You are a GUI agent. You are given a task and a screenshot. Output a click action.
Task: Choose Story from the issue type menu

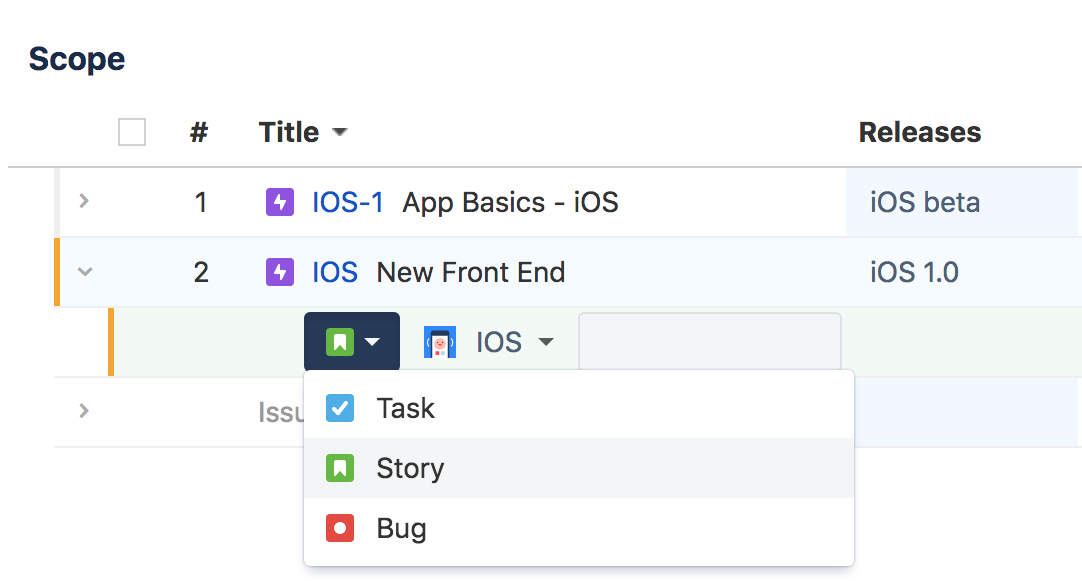(579, 468)
